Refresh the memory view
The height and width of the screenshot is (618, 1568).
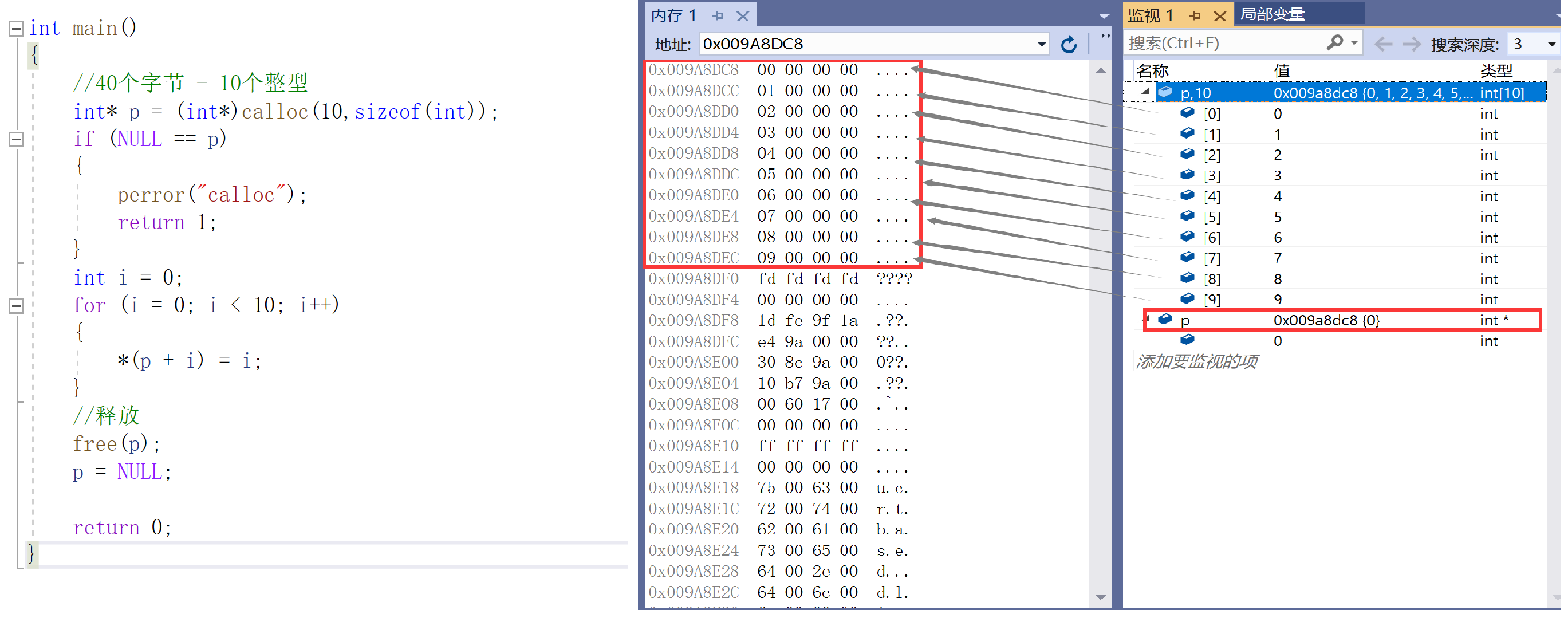[1068, 45]
